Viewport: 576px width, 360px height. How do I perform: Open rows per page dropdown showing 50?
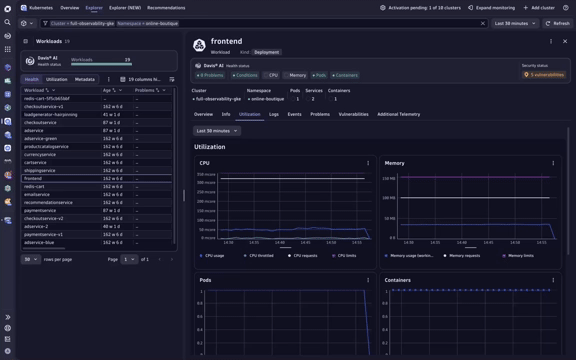30,259
